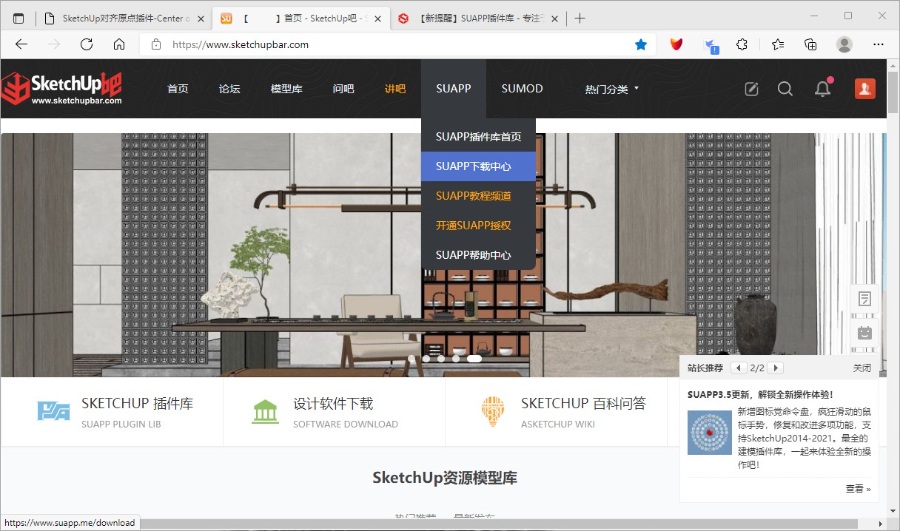
Task: Select the third carousel dot
Action: click(x=441, y=358)
